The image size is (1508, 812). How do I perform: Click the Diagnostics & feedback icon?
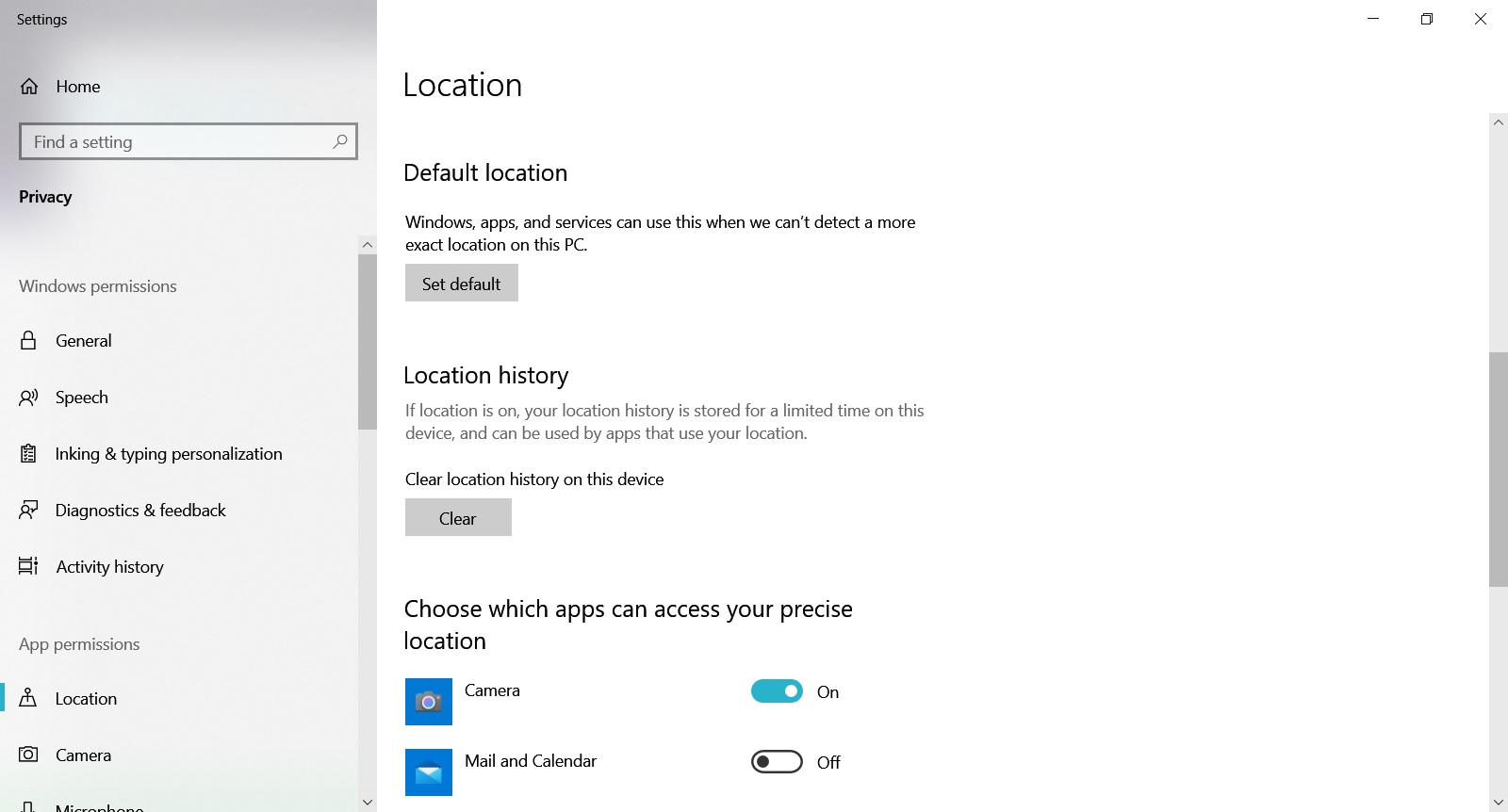28,511
